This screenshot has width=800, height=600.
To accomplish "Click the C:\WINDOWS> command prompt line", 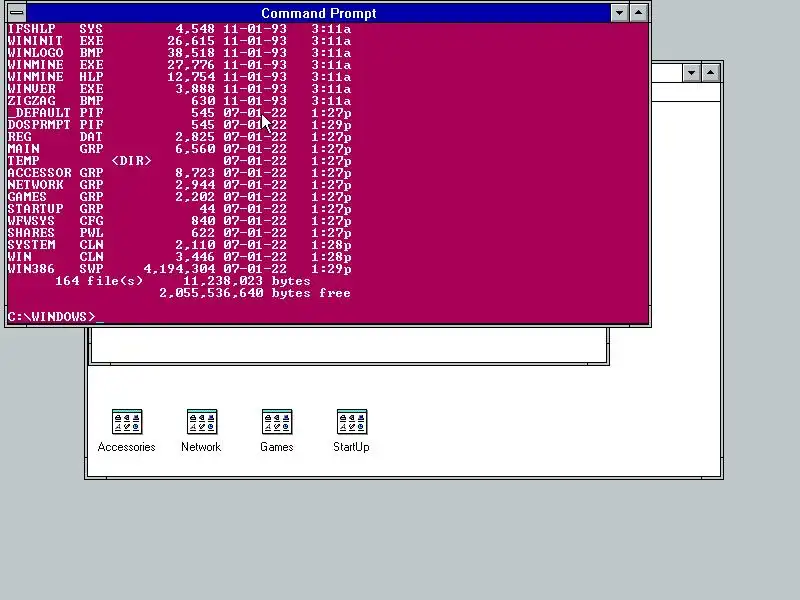I will click(x=56, y=317).
